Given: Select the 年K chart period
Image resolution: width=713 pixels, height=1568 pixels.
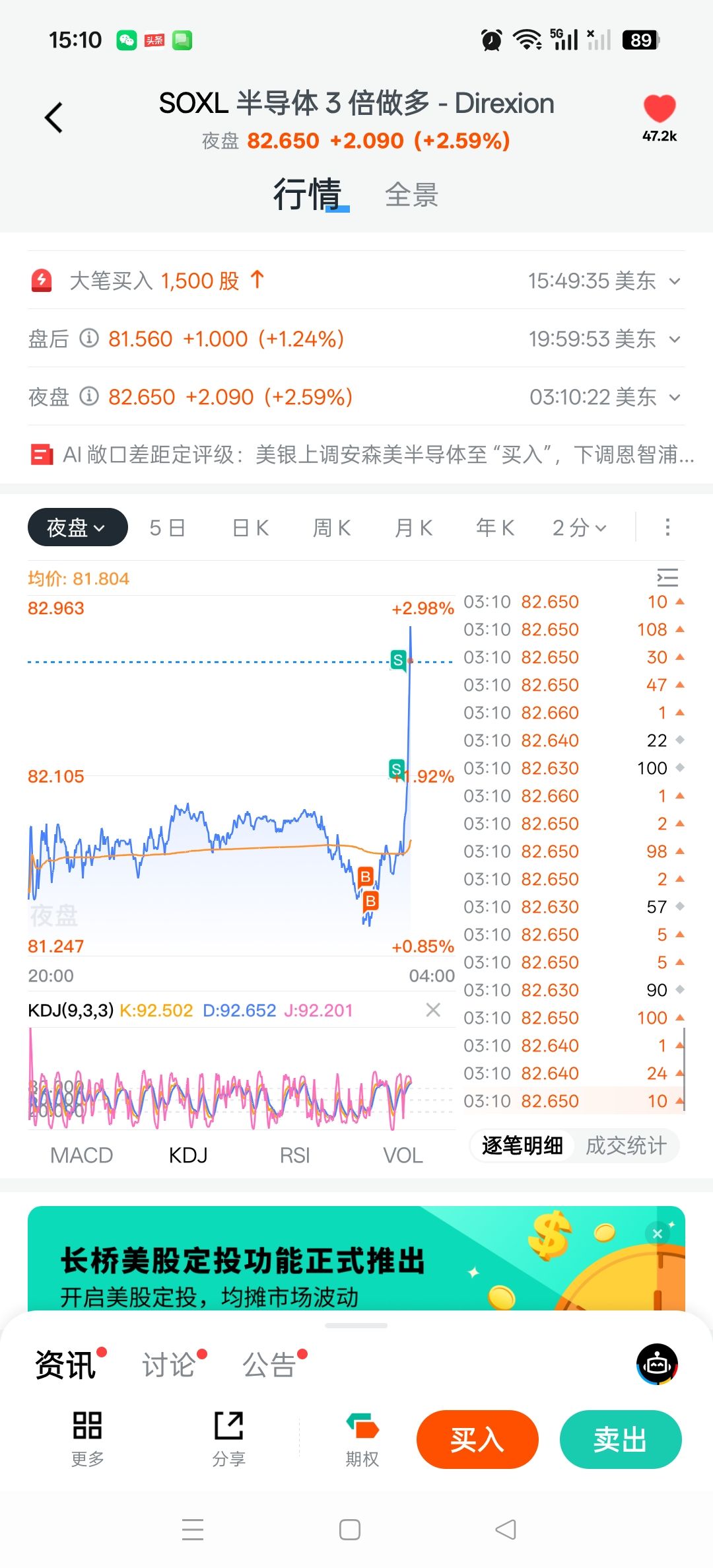Looking at the screenshot, I should click(x=495, y=528).
